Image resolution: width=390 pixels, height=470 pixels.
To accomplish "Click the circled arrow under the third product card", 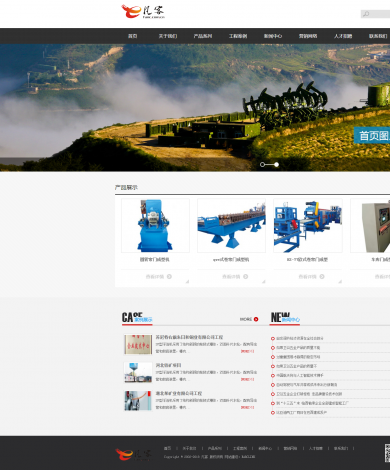I will (x=322, y=276).
